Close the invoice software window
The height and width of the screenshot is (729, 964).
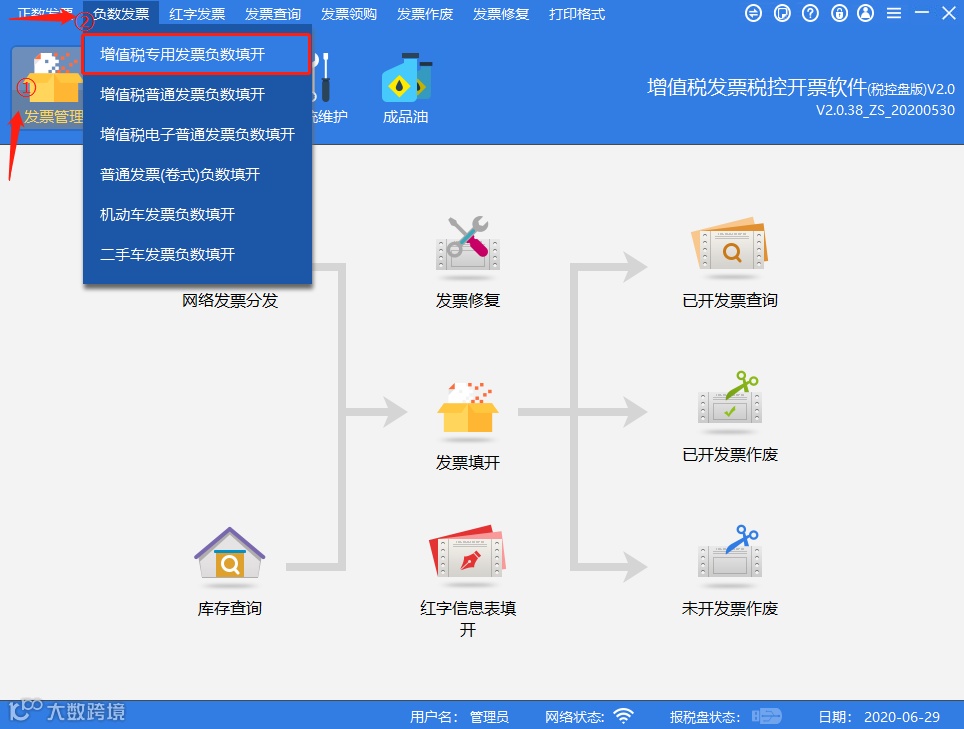tap(949, 13)
